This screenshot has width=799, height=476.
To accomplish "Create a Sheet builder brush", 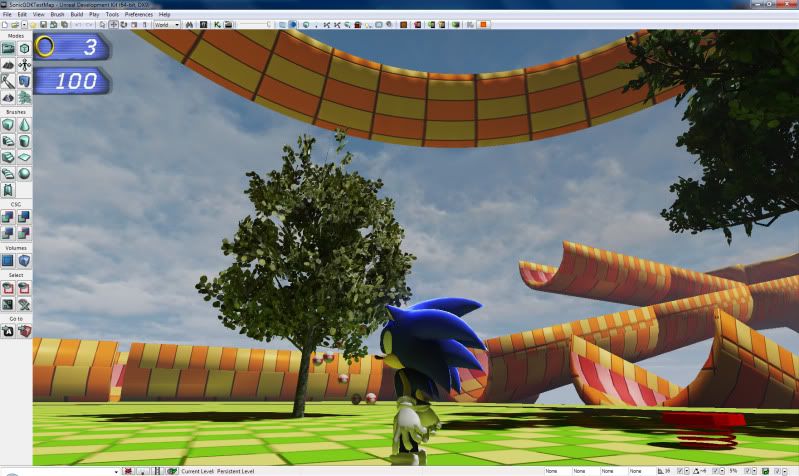I will click(x=24, y=157).
